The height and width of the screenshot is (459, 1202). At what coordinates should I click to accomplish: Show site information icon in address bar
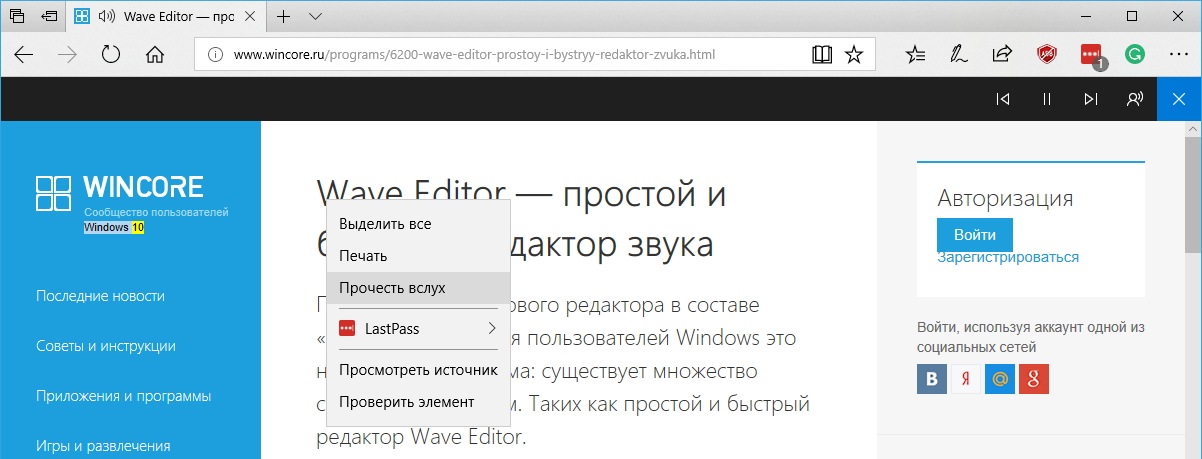coord(216,55)
